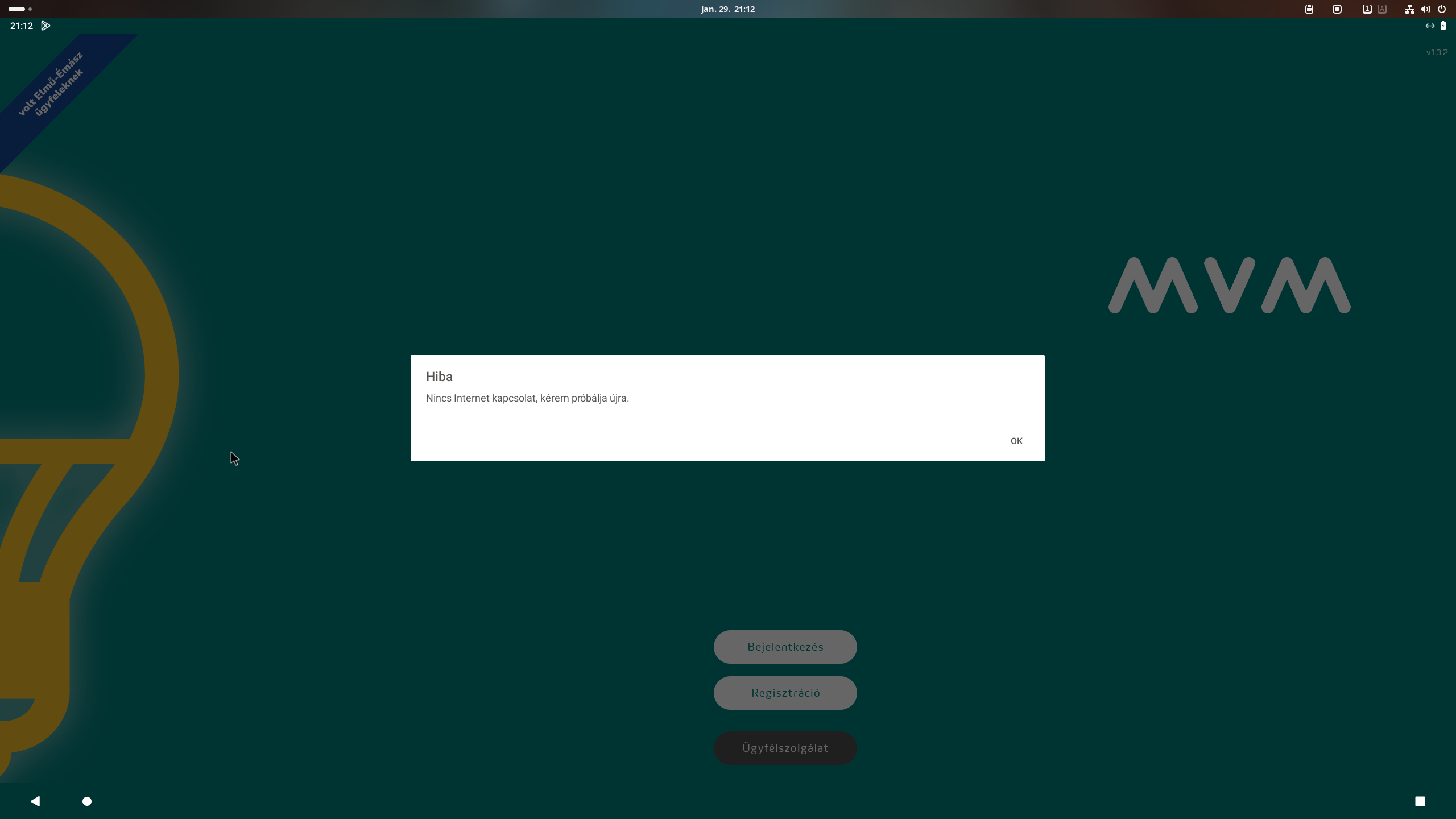Tap the Ügyfélszolgálat customer service button
The image size is (1456, 819).
(x=785, y=748)
